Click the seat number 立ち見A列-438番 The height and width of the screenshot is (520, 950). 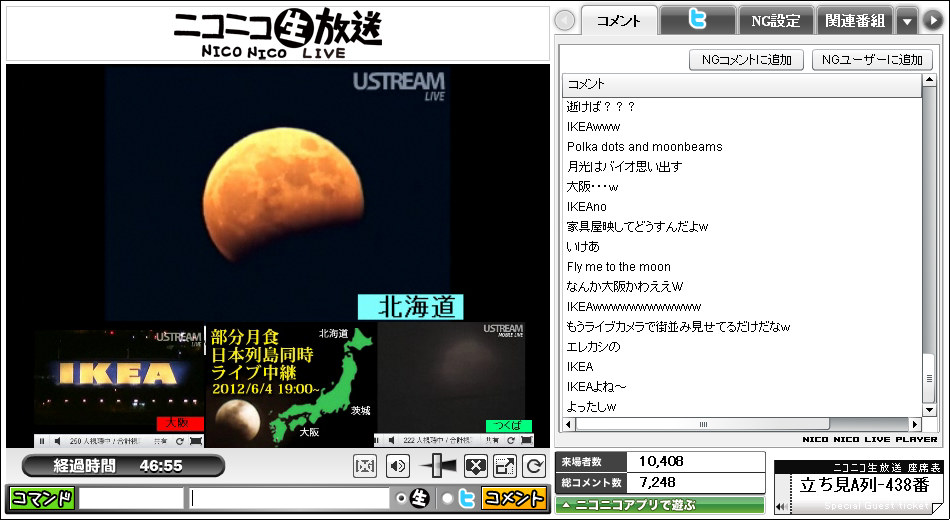tap(864, 486)
